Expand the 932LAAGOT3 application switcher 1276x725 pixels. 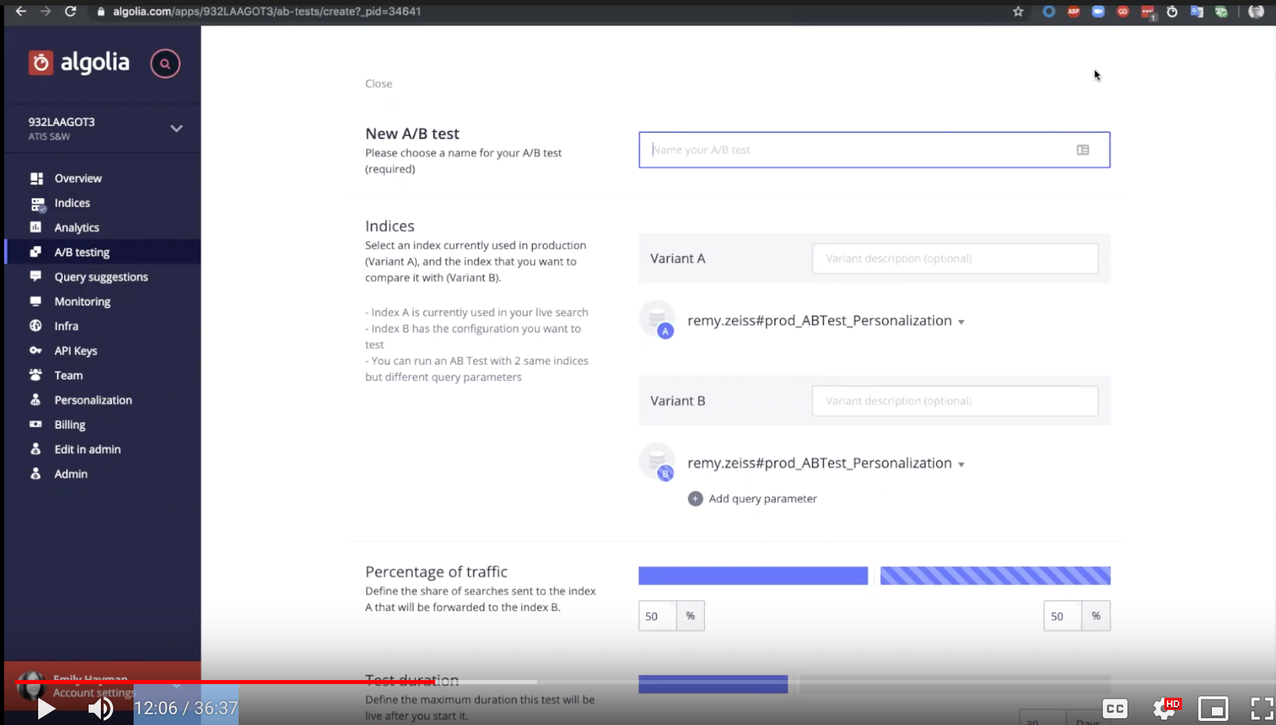176,128
